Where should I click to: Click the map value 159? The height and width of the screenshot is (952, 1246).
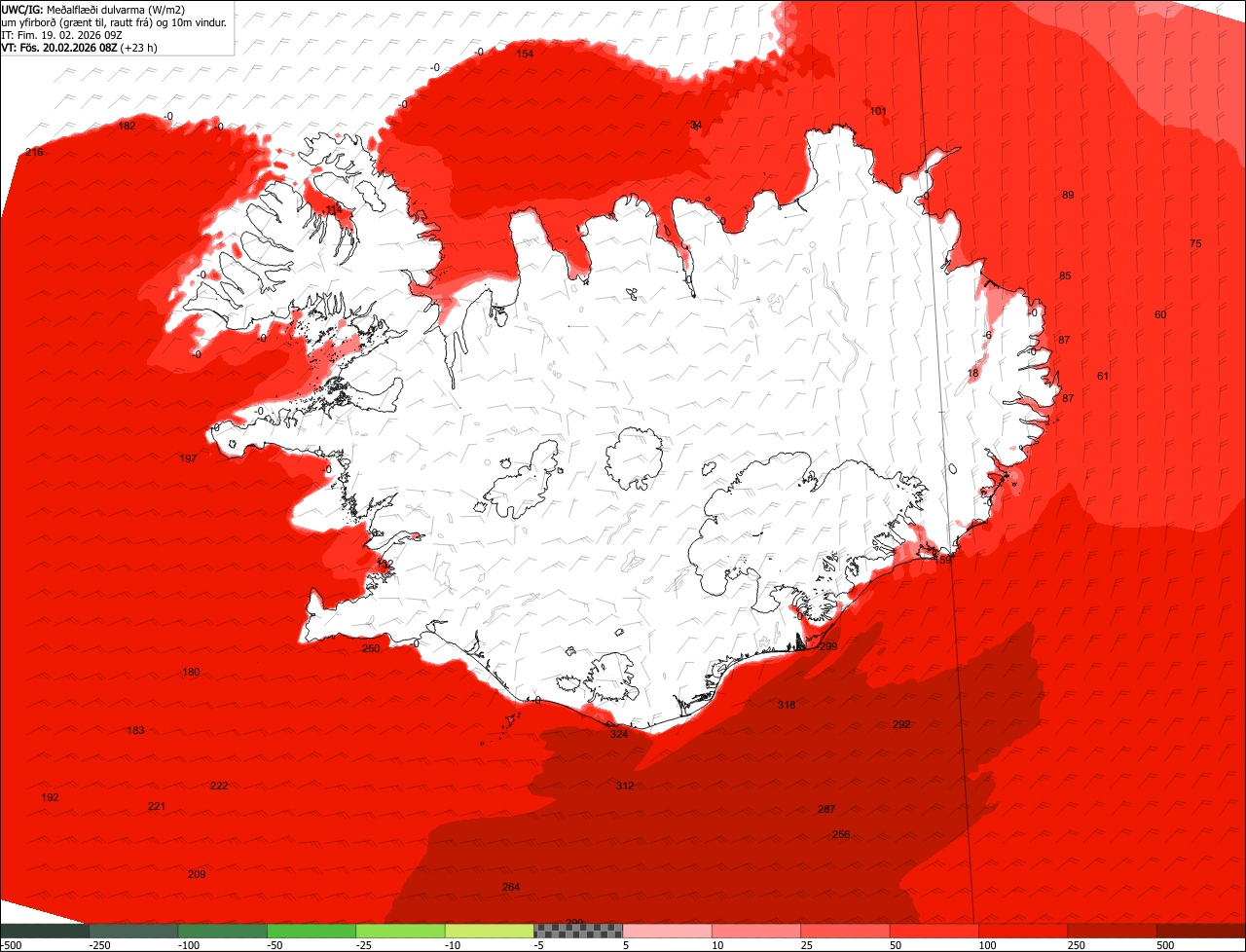click(942, 561)
